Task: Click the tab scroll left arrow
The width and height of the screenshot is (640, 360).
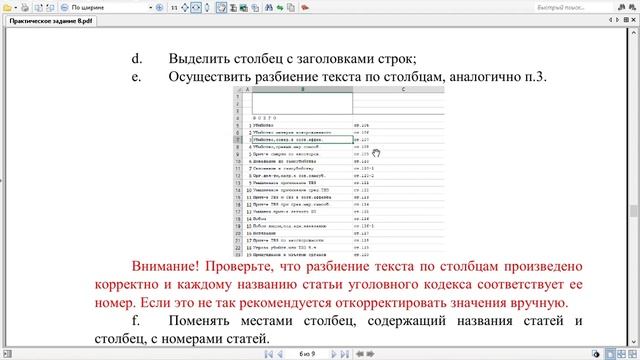Action: [611, 20]
